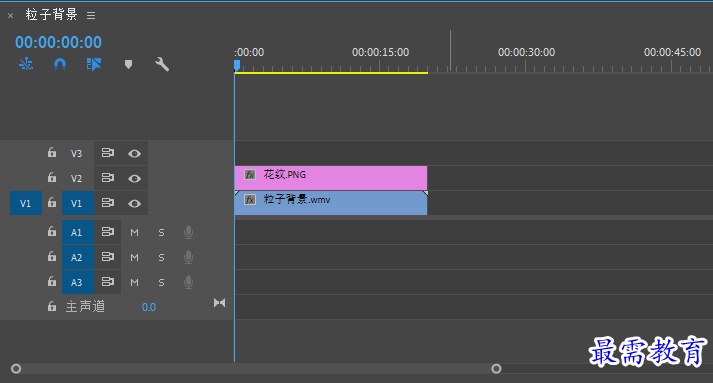Toggle nest sequence insert mode icon
The width and height of the screenshot is (713, 383).
click(x=26, y=64)
